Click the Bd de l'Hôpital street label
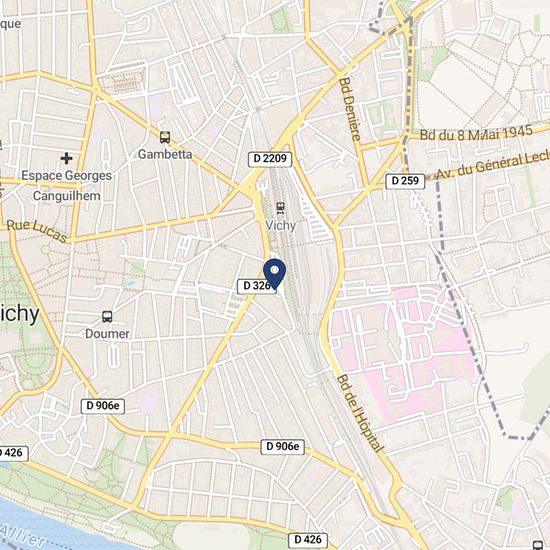Screen dimensions: 550x550 (360, 414)
